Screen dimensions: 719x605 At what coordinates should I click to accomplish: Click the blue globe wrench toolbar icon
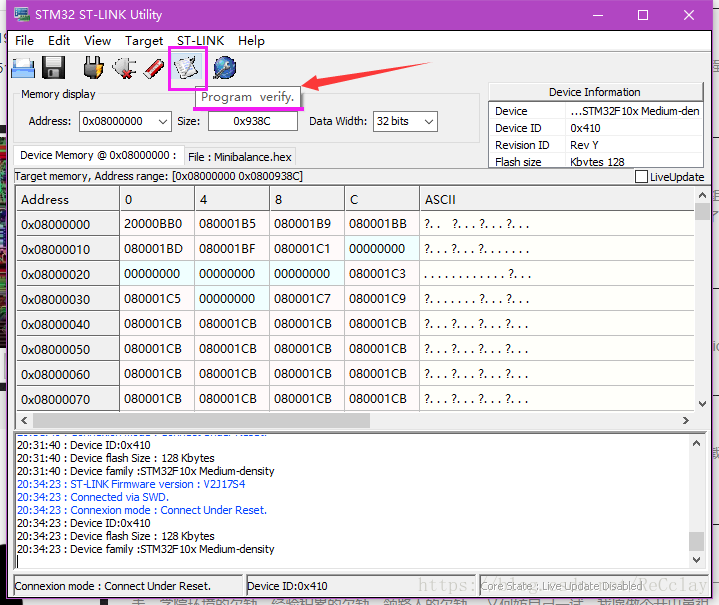click(225, 68)
